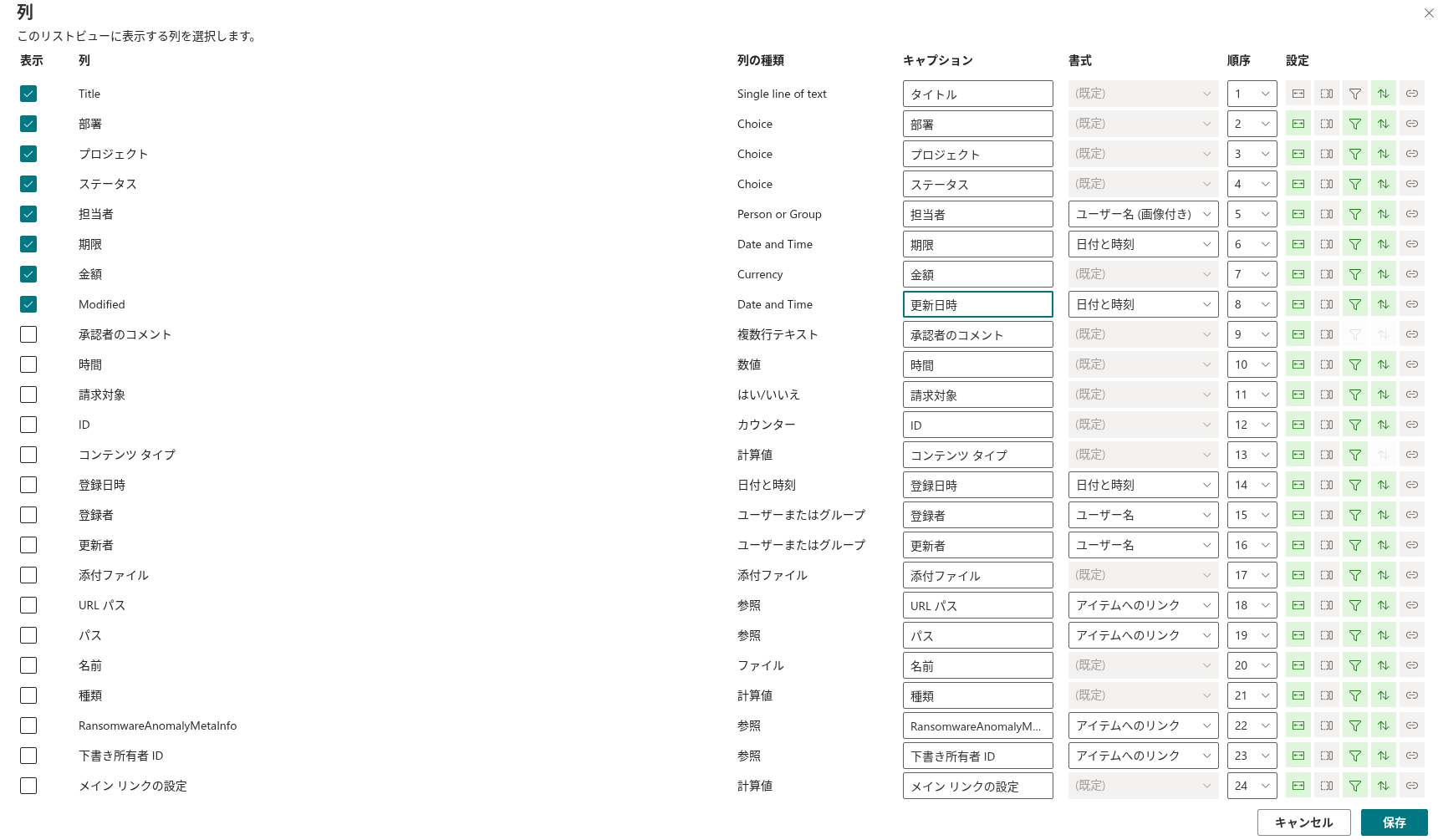The height and width of the screenshot is (840, 1438).
Task: Check the display checkbox for 添付ファイル
Action: (28, 575)
